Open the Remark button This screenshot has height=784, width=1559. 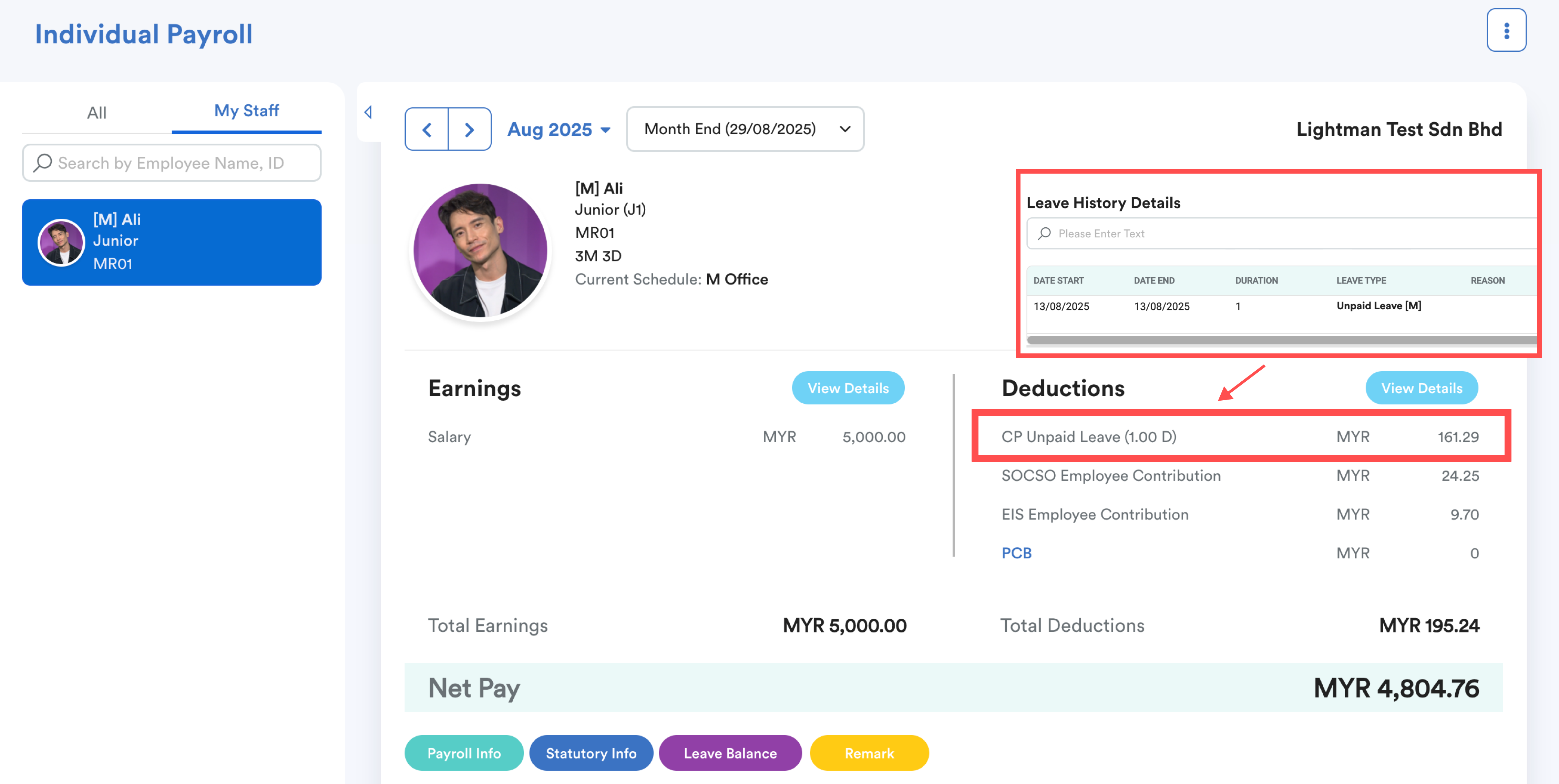coord(869,753)
